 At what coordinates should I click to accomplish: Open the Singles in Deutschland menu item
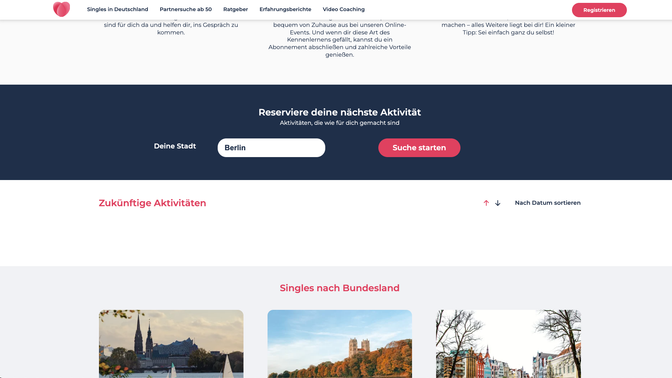(x=117, y=9)
